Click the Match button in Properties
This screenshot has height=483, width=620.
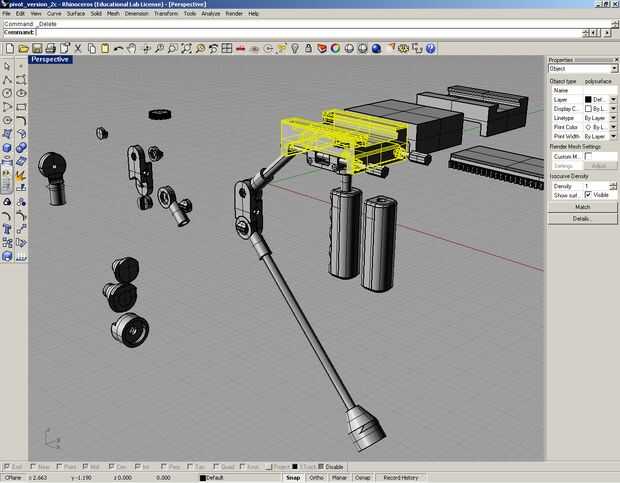click(582, 207)
